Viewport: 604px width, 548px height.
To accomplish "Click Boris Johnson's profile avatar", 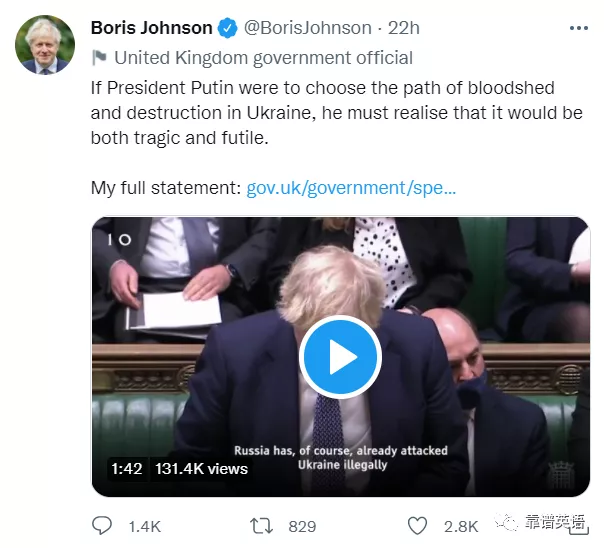I will (45, 45).
